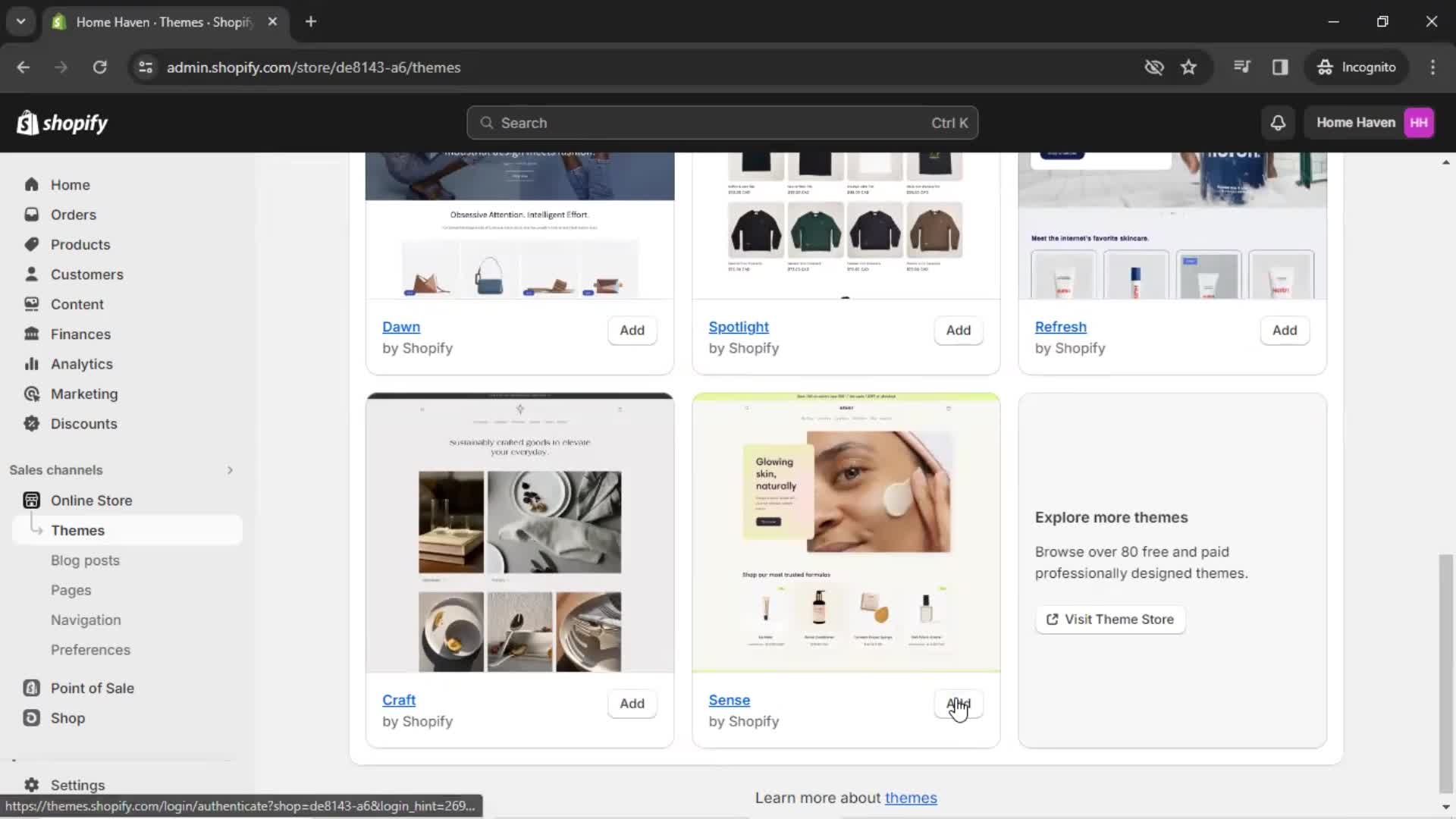Click the Sense theme link
The width and height of the screenshot is (1456, 819).
coord(729,699)
